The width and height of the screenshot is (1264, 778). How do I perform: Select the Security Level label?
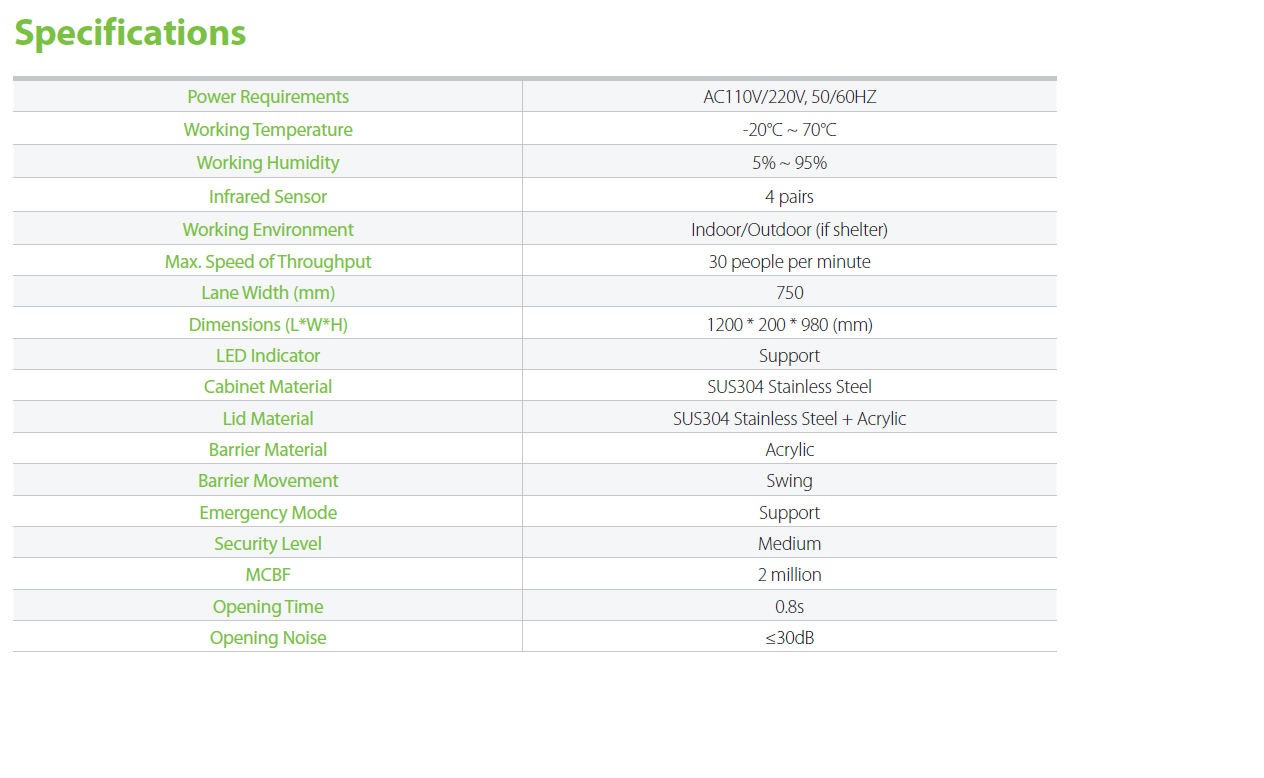(268, 544)
